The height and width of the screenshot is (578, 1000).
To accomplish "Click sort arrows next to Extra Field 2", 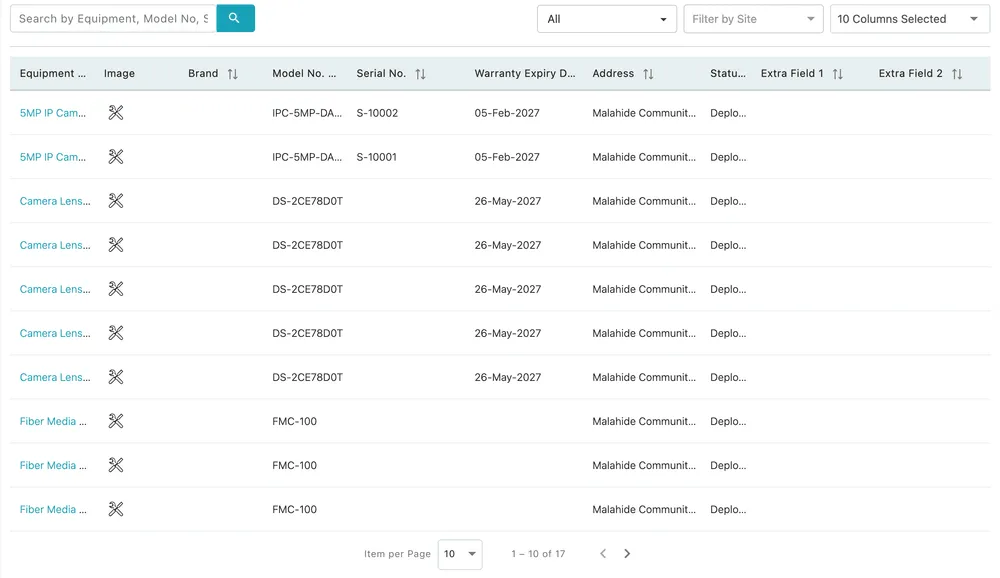I will pyautogui.click(x=957, y=74).
